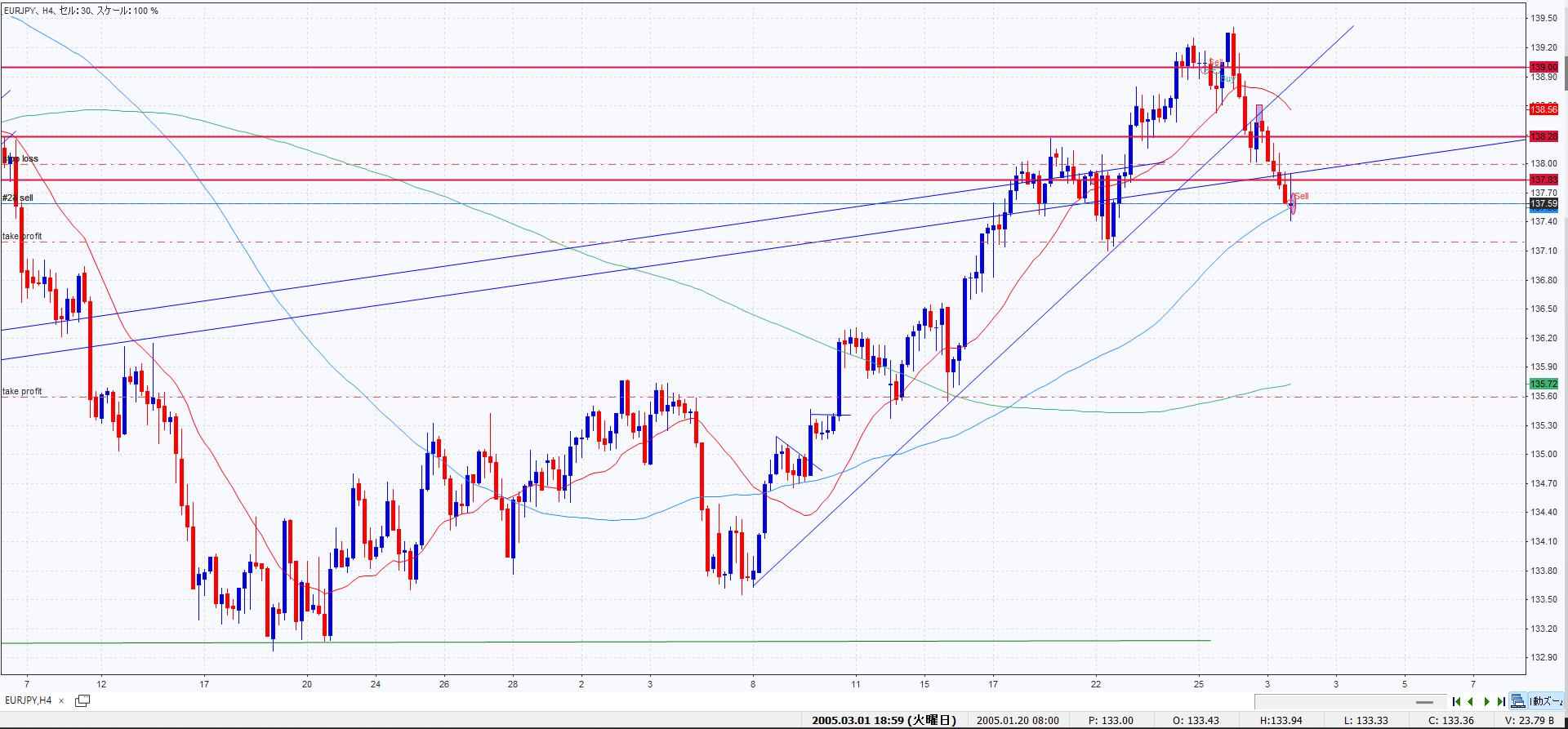Open the window tiling icon next to tab
This screenshot has width=1568, height=729.
pyautogui.click(x=82, y=700)
